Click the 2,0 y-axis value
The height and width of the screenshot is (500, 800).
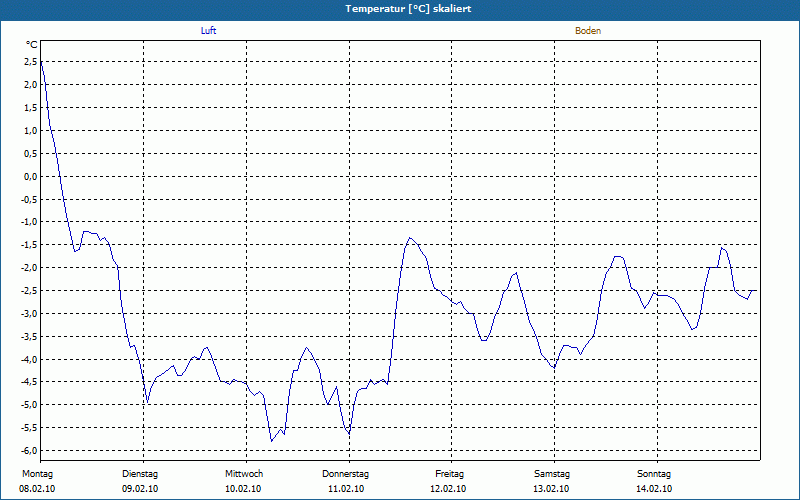point(30,85)
